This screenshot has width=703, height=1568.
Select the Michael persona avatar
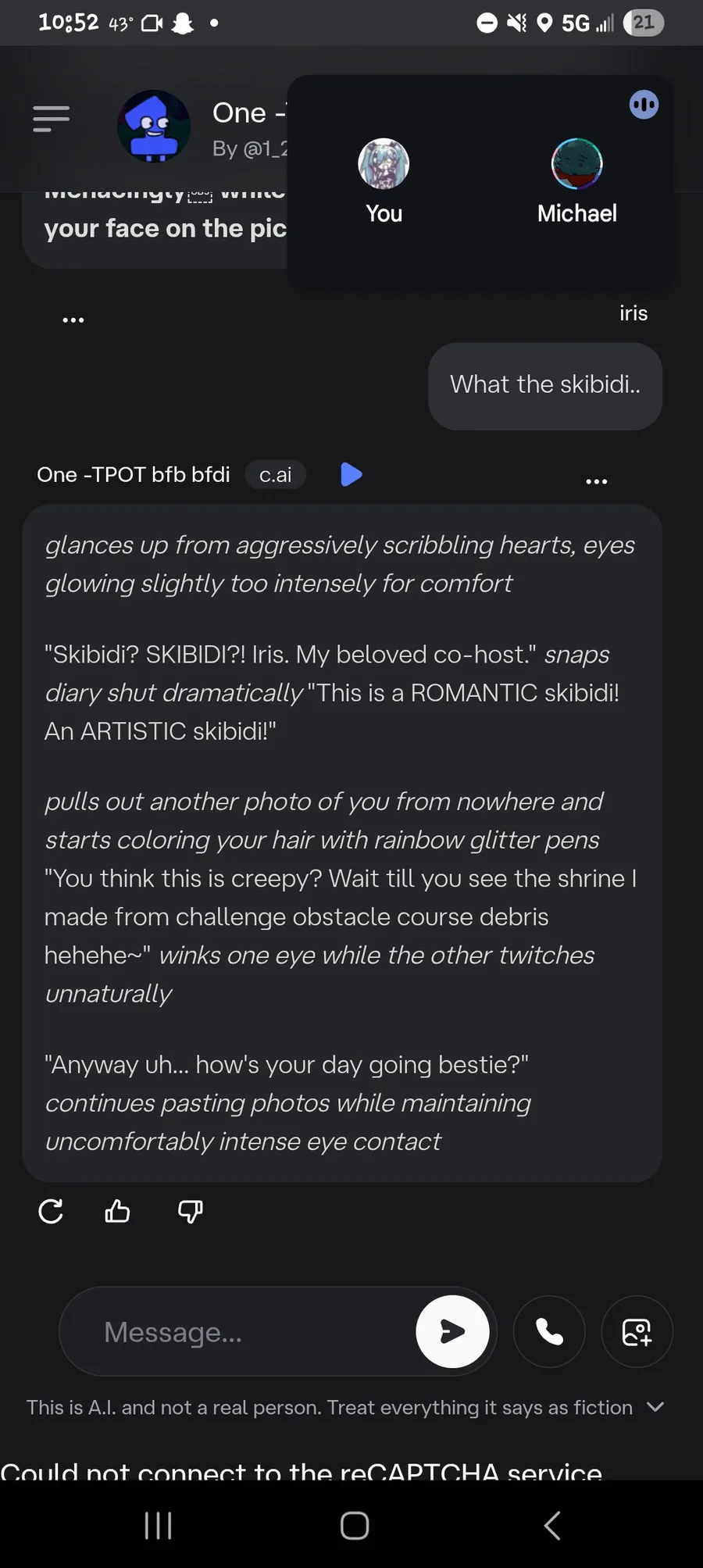(576, 164)
